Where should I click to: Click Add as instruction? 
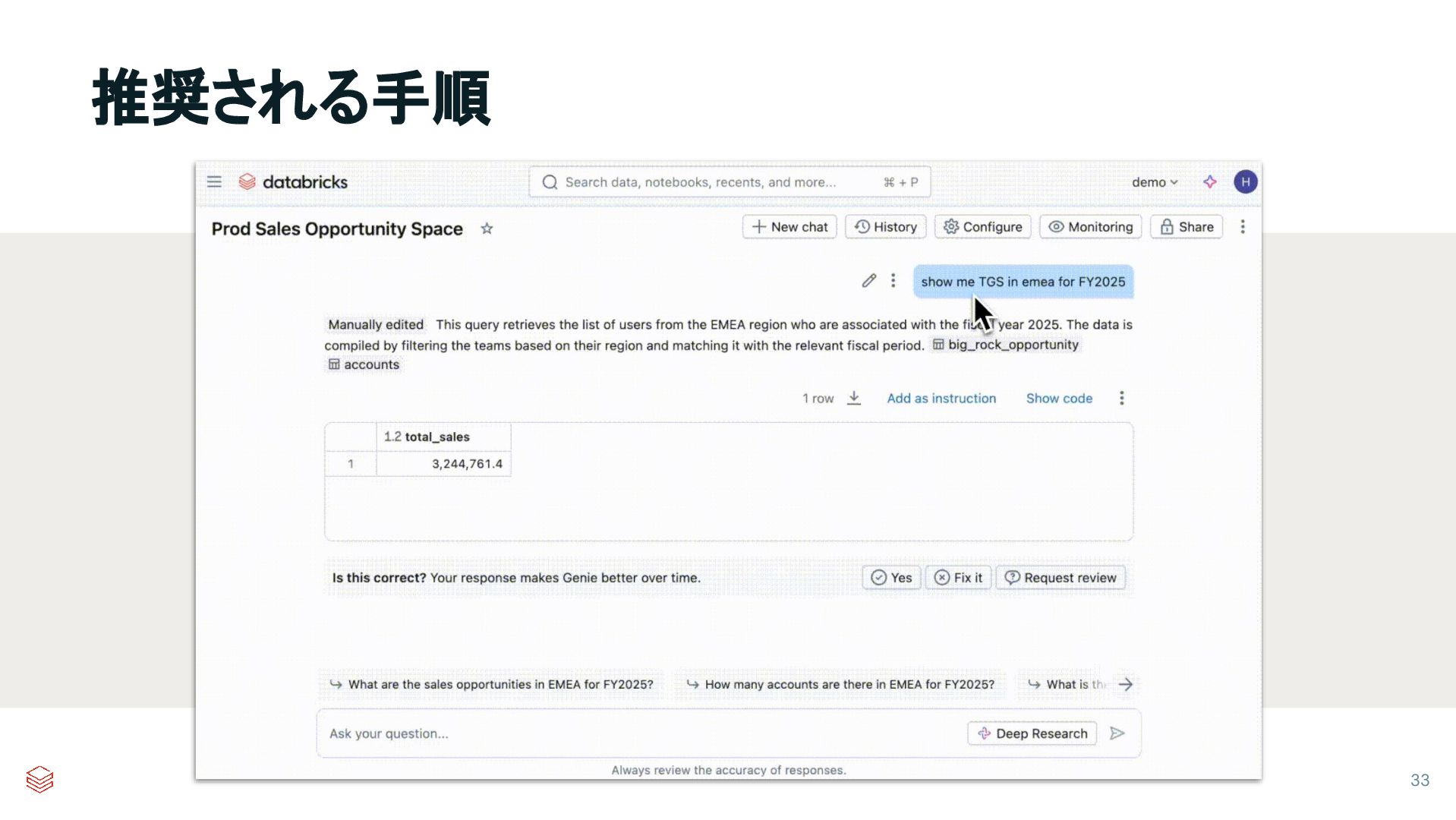pyautogui.click(x=941, y=399)
